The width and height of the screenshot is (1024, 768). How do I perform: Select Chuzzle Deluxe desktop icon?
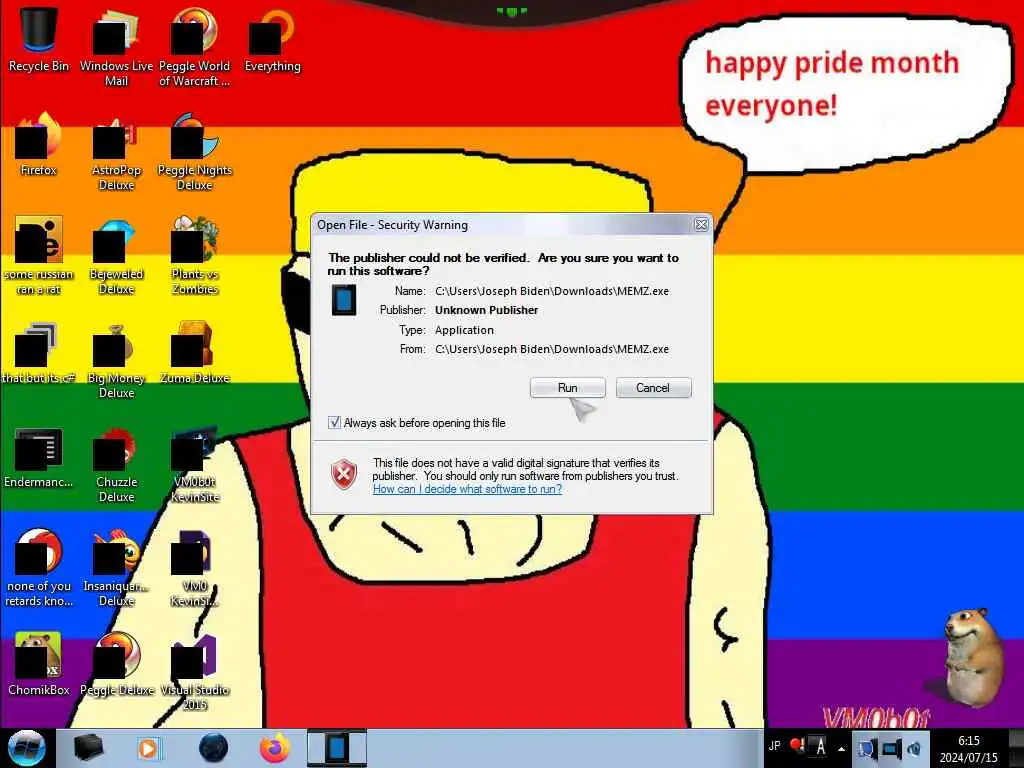[x=116, y=464]
